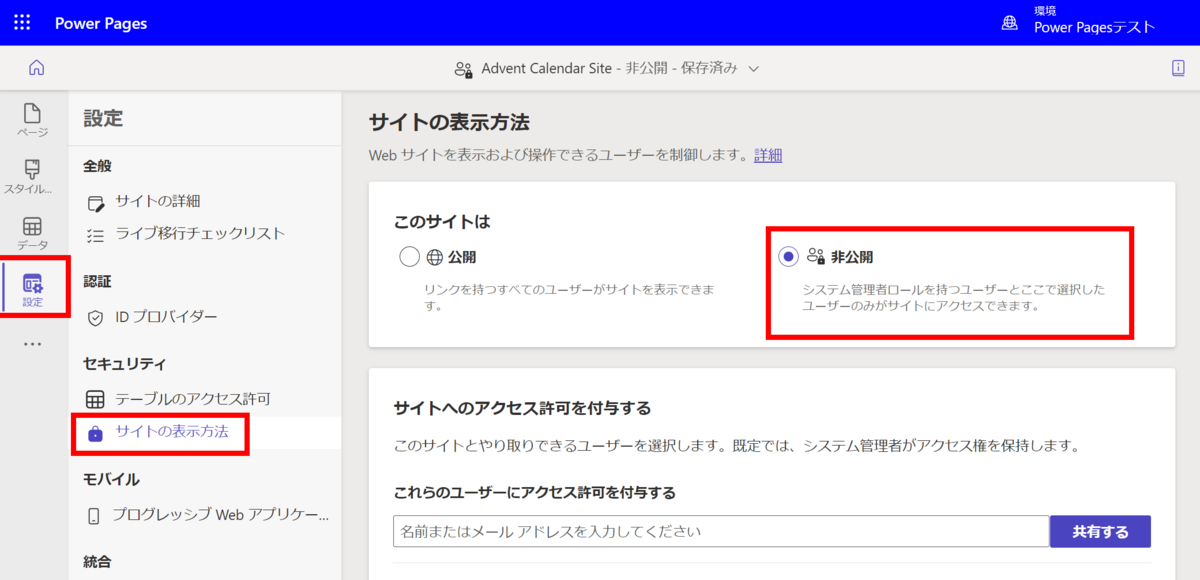Click the セキュリティ section header
1200x580 pixels.
point(124,364)
